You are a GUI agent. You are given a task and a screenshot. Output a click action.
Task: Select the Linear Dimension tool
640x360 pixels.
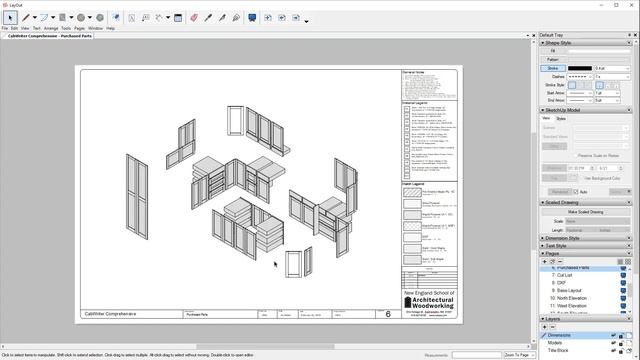(x=159, y=18)
